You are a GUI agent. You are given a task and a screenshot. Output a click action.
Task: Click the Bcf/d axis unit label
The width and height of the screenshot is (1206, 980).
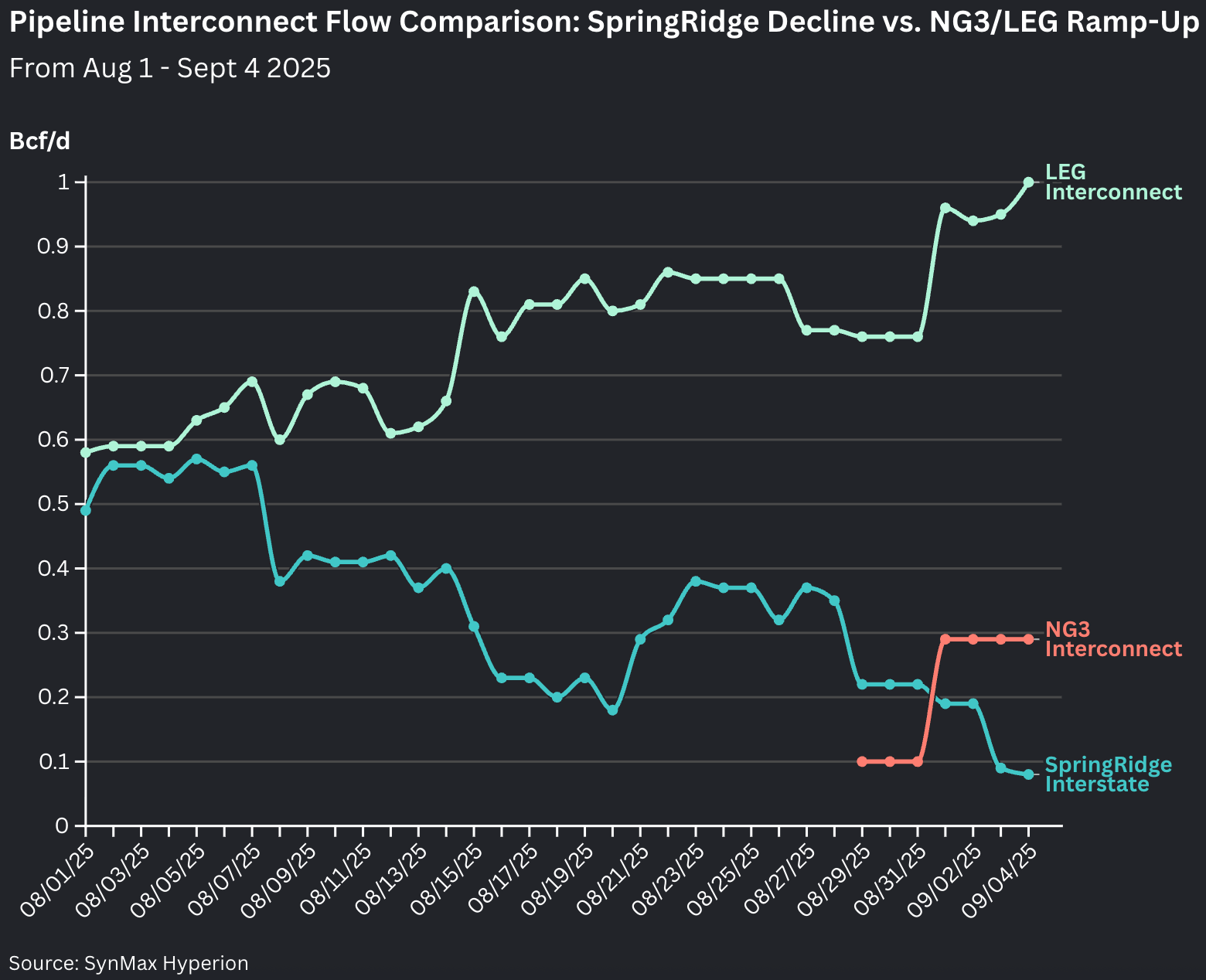coord(39,141)
